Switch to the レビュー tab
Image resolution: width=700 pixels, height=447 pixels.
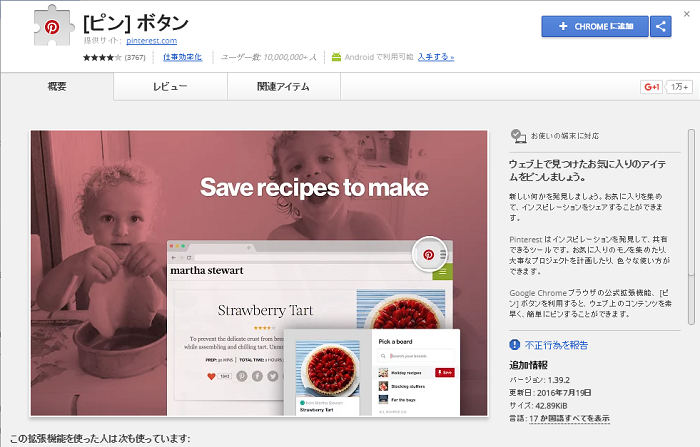click(170, 87)
